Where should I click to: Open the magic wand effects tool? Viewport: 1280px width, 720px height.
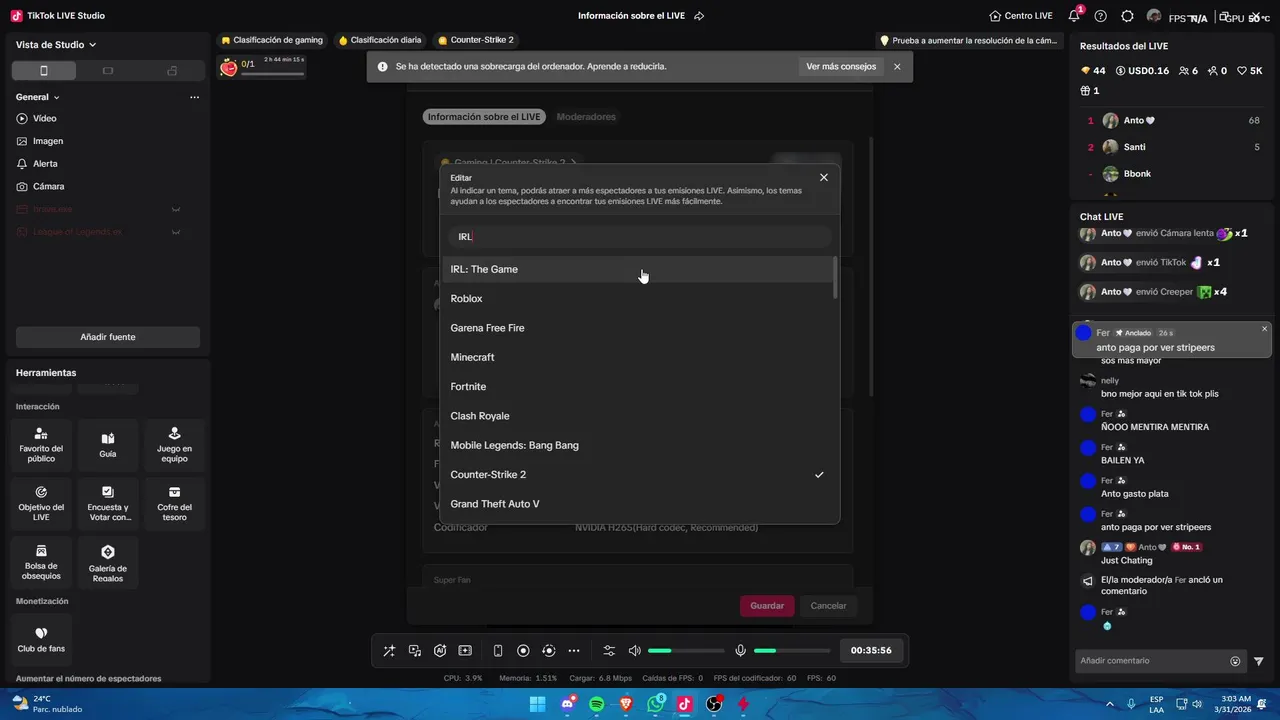point(389,651)
